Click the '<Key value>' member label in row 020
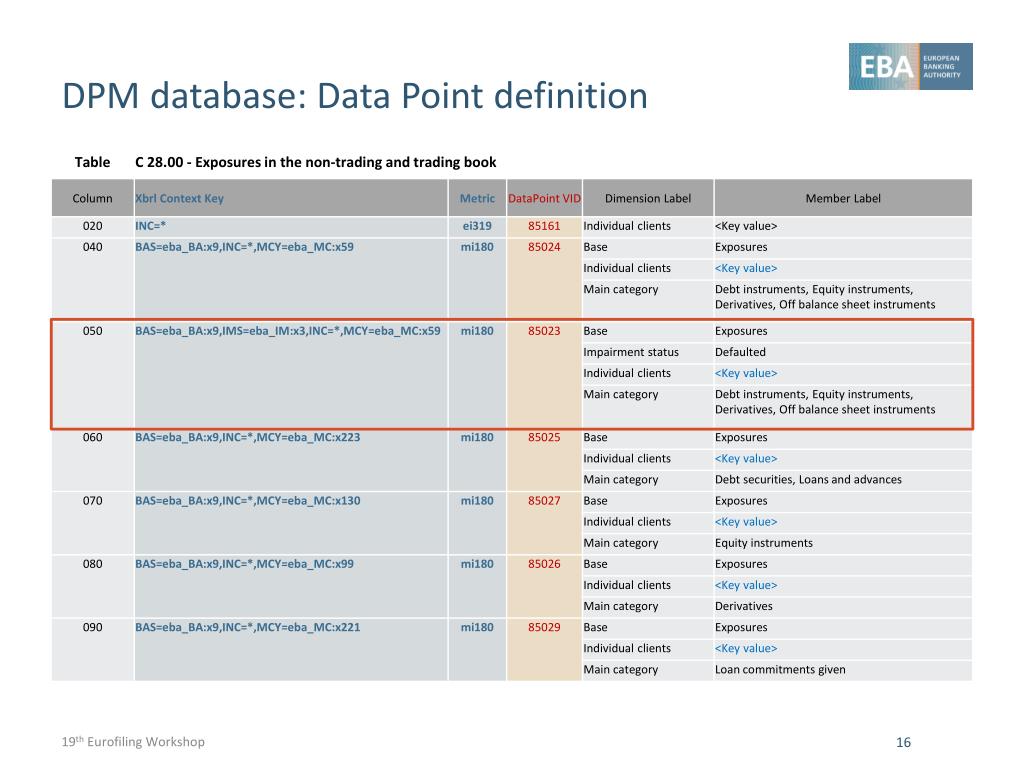The image size is (1024, 768). click(x=746, y=226)
